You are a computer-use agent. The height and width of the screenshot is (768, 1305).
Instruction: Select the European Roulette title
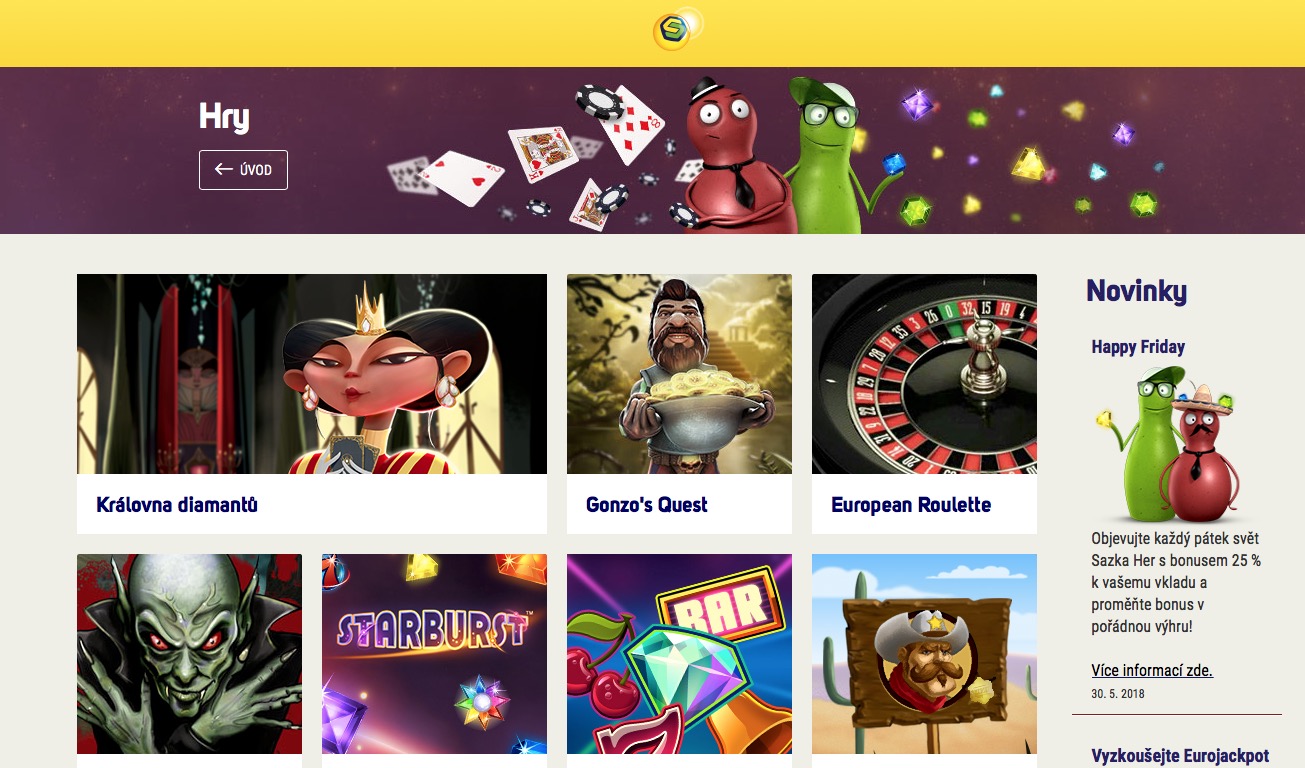coord(911,505)
